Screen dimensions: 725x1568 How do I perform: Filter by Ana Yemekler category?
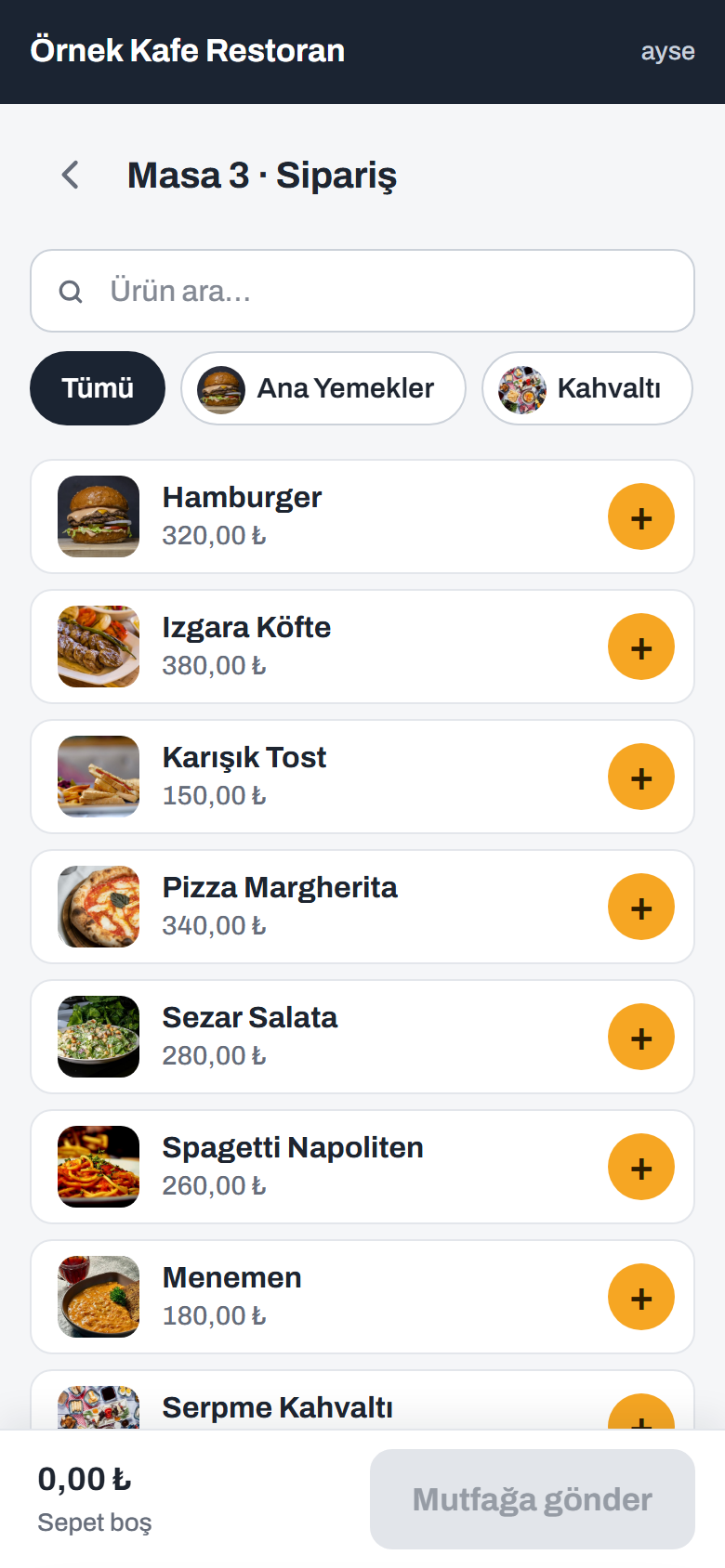pyautogui.click(x=323, y=388)
